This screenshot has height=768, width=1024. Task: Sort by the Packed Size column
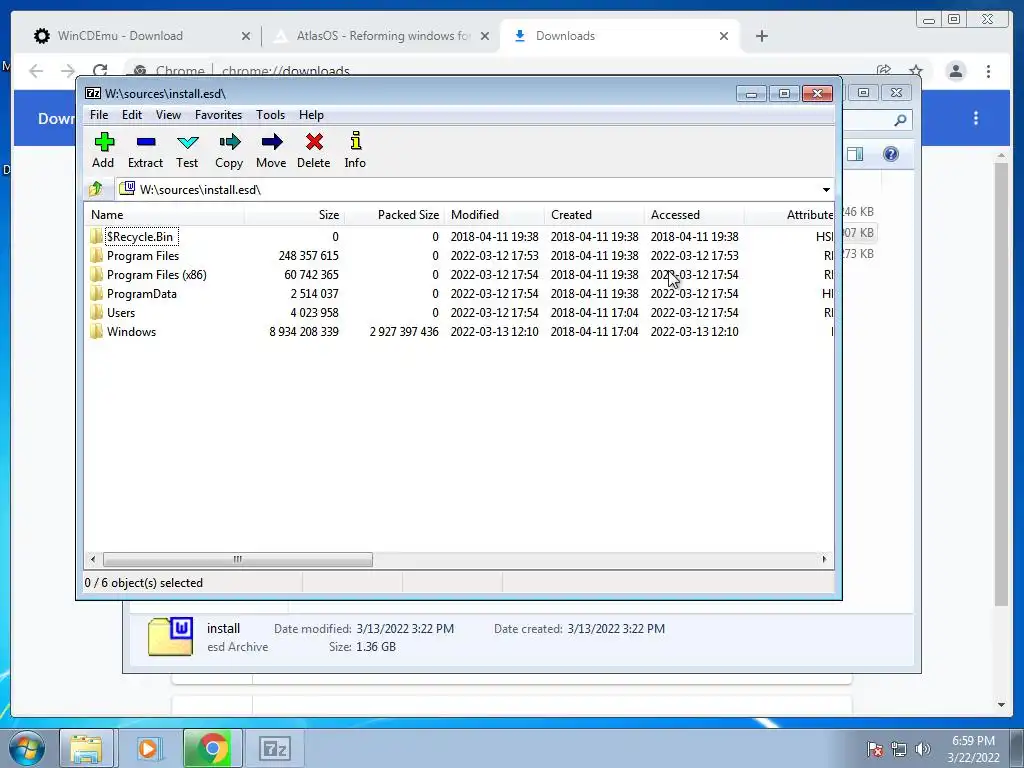394,214
